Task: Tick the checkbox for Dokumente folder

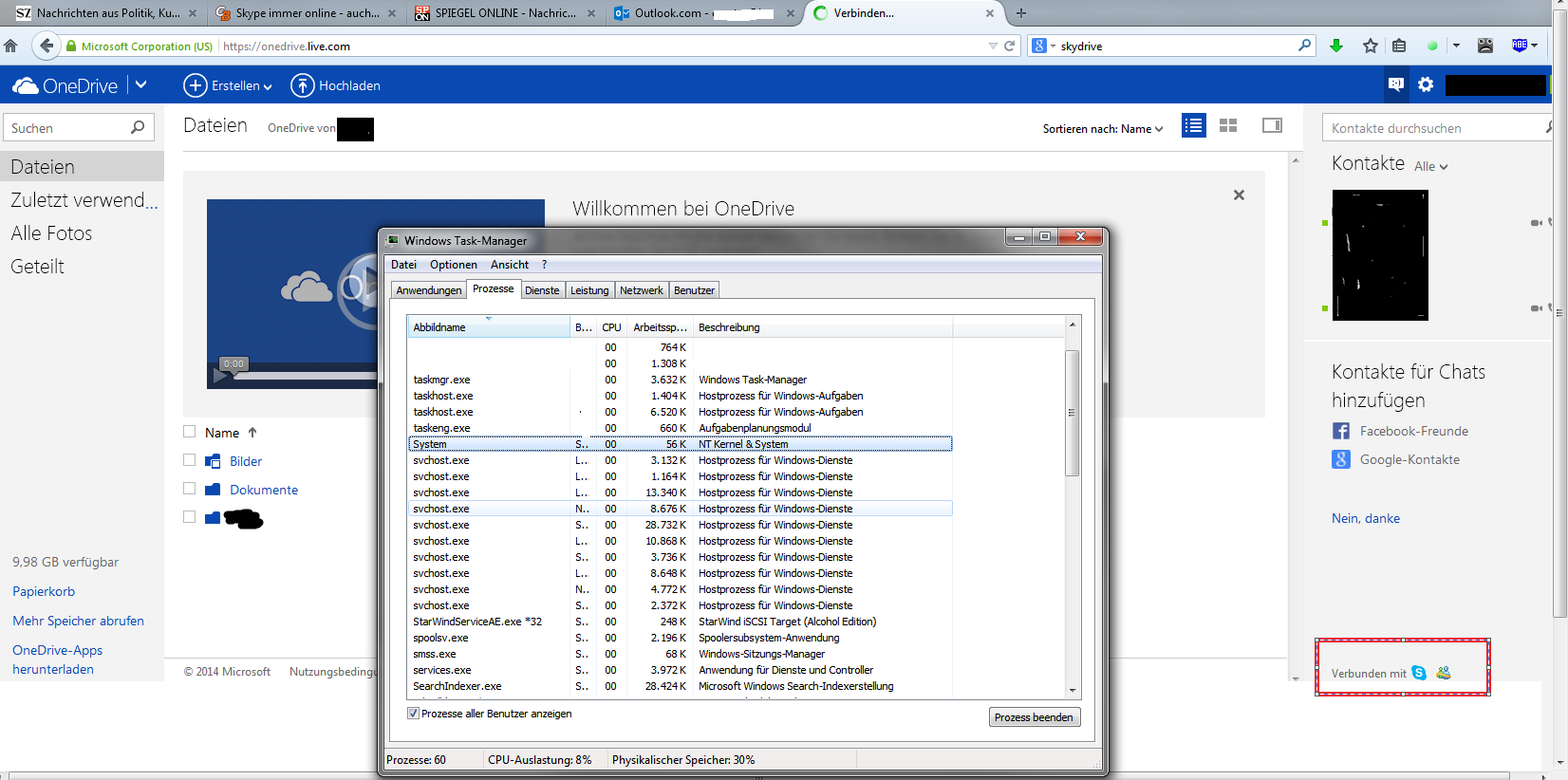Action: (x=189, y=489)
